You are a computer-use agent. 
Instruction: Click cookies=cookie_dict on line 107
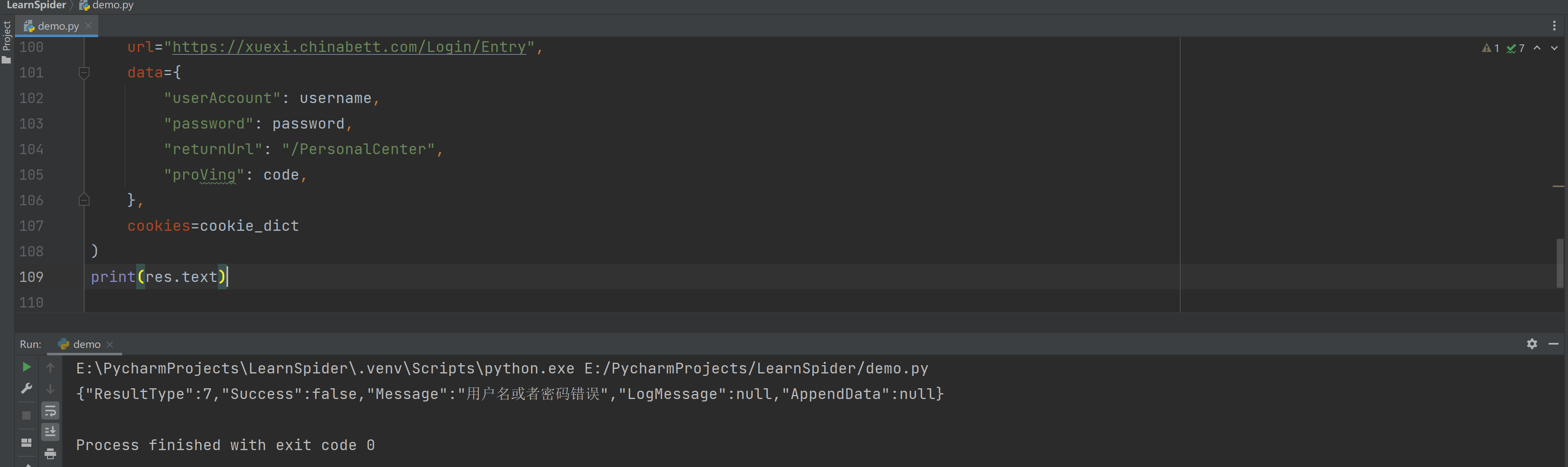213,226
